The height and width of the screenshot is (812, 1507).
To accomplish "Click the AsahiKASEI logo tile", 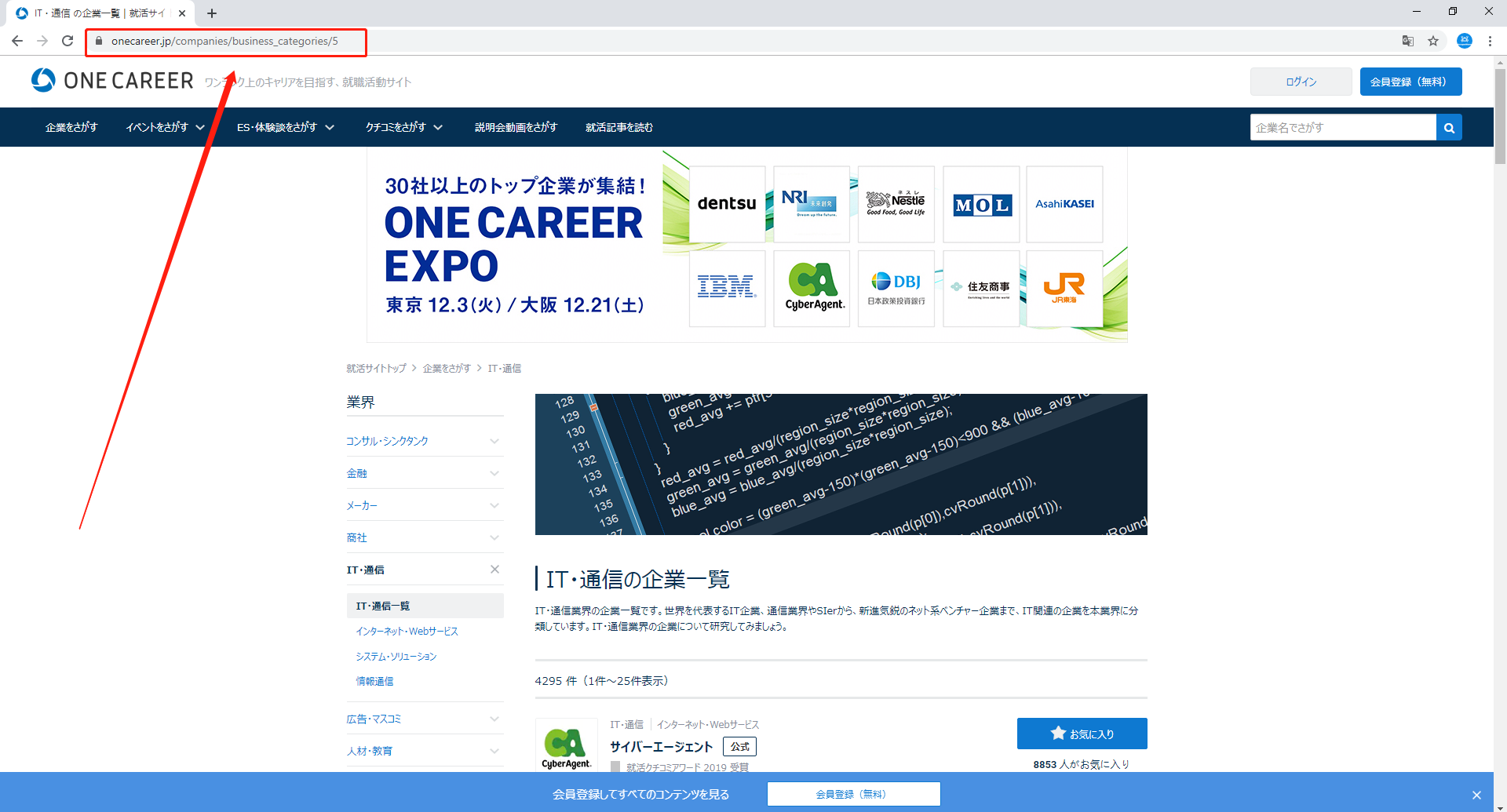I will tap(1064, 204).
